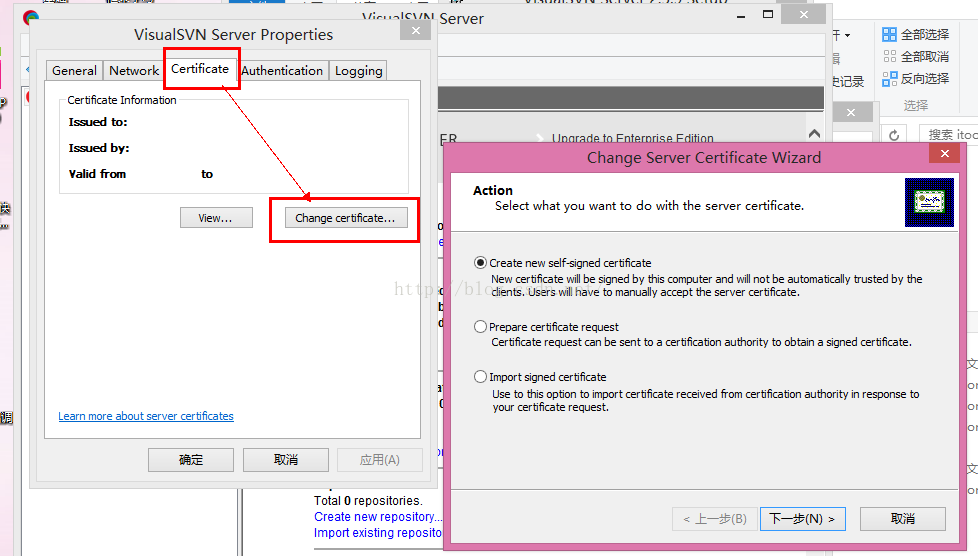Screen dimensions: 978x556
Task: Click the 全部取消 deselect all icon
Action: (x=889, y=56)
